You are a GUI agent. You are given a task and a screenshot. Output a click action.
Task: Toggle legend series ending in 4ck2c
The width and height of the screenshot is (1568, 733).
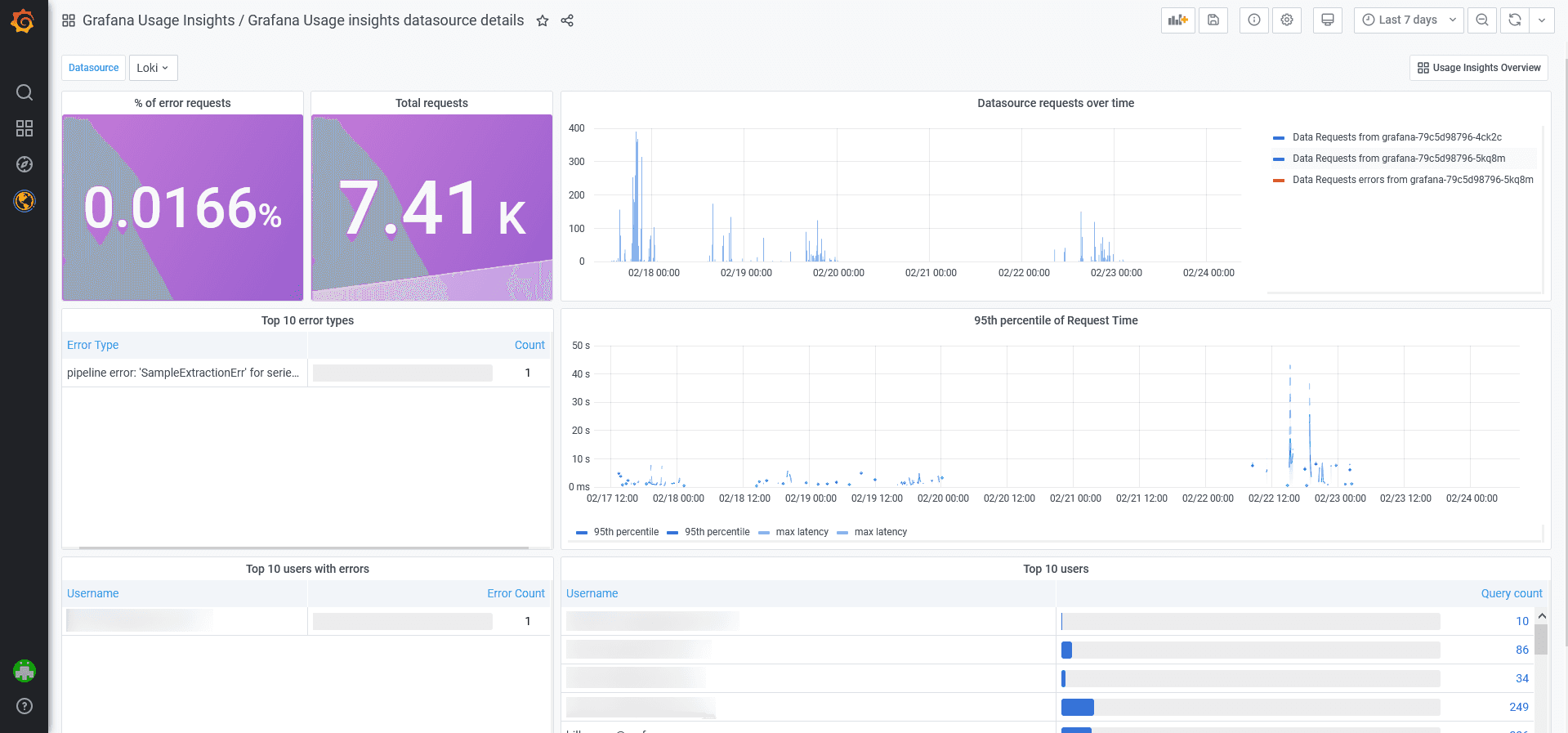1396,137
